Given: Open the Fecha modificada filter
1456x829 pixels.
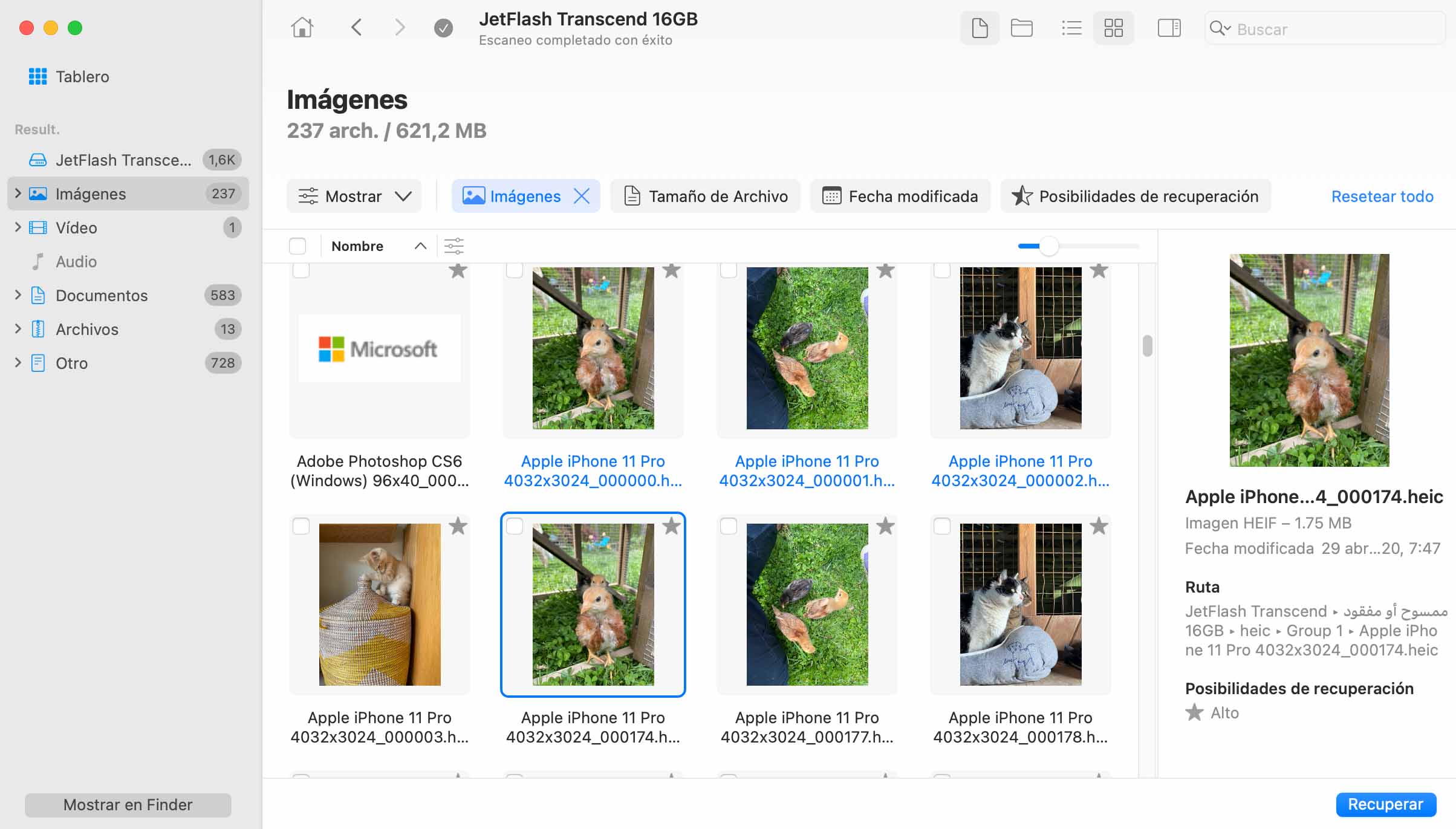Looking at the screenshot, I should 900,196.
